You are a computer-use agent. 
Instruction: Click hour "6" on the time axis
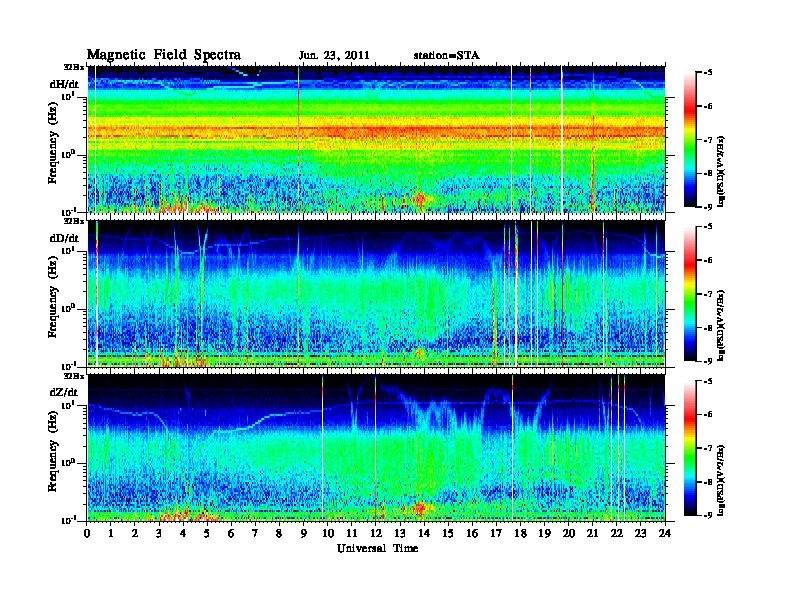point(231,533)
